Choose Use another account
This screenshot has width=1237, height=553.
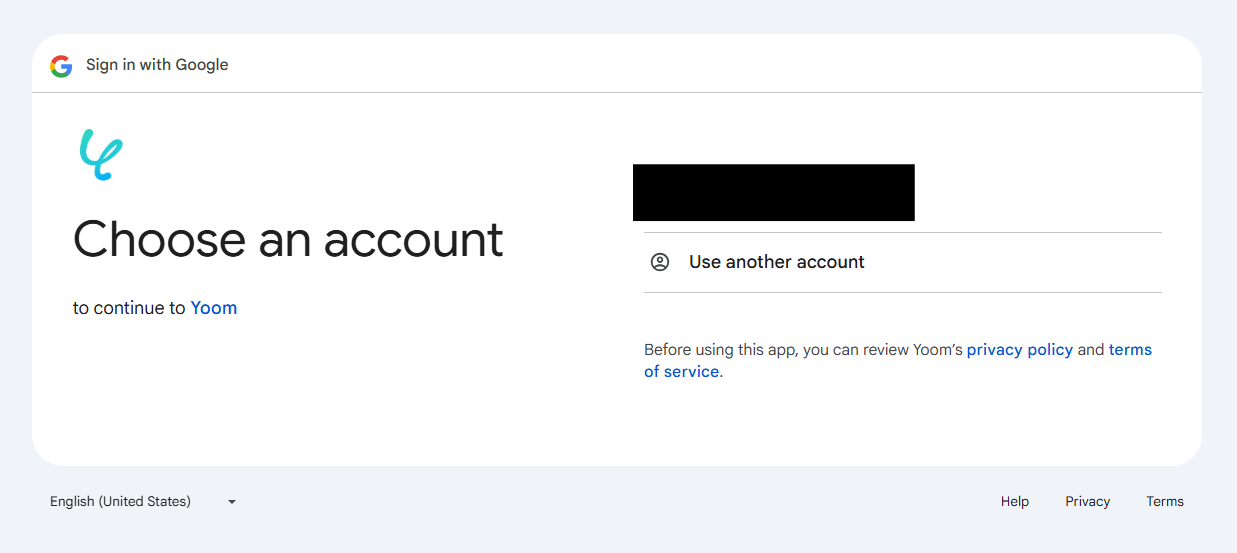coord(776,262)
